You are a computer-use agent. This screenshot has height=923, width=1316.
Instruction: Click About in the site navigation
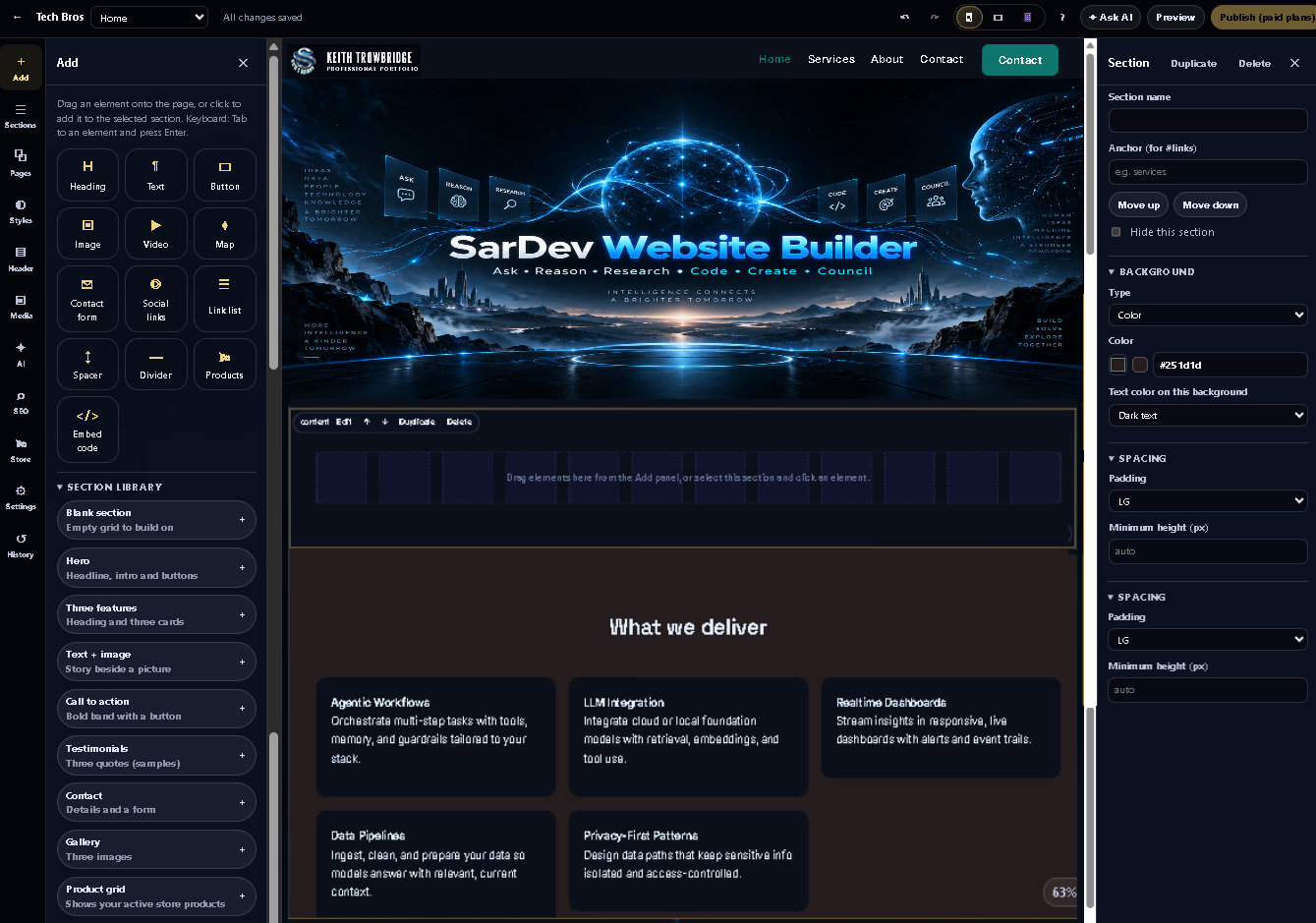[887, 59]
